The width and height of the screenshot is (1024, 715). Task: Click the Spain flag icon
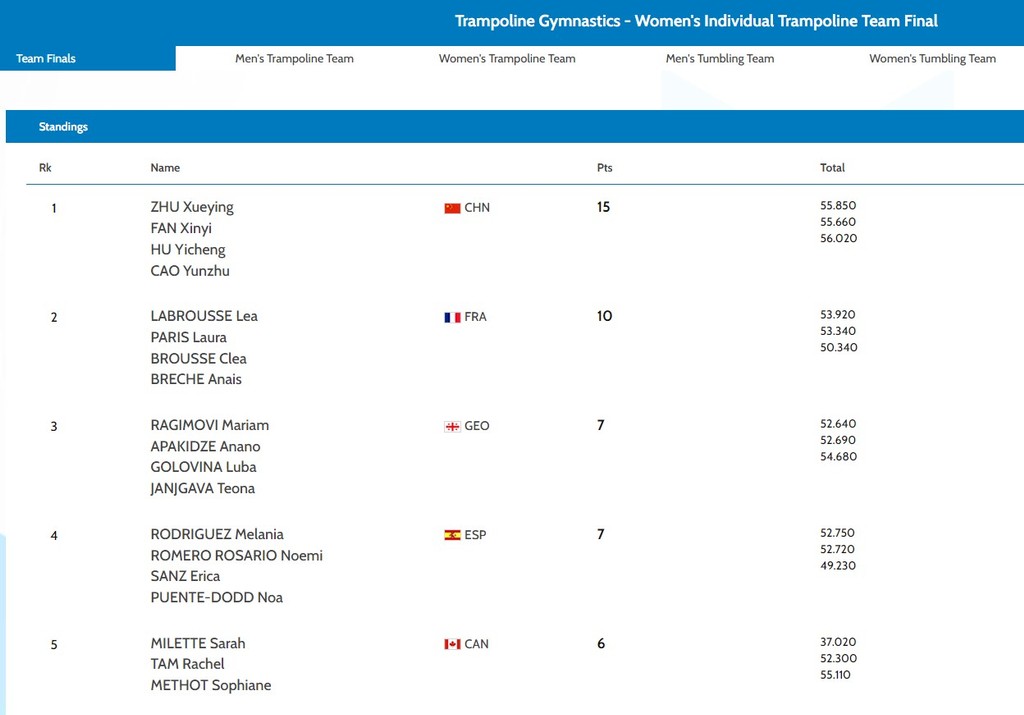click(452, 535)
